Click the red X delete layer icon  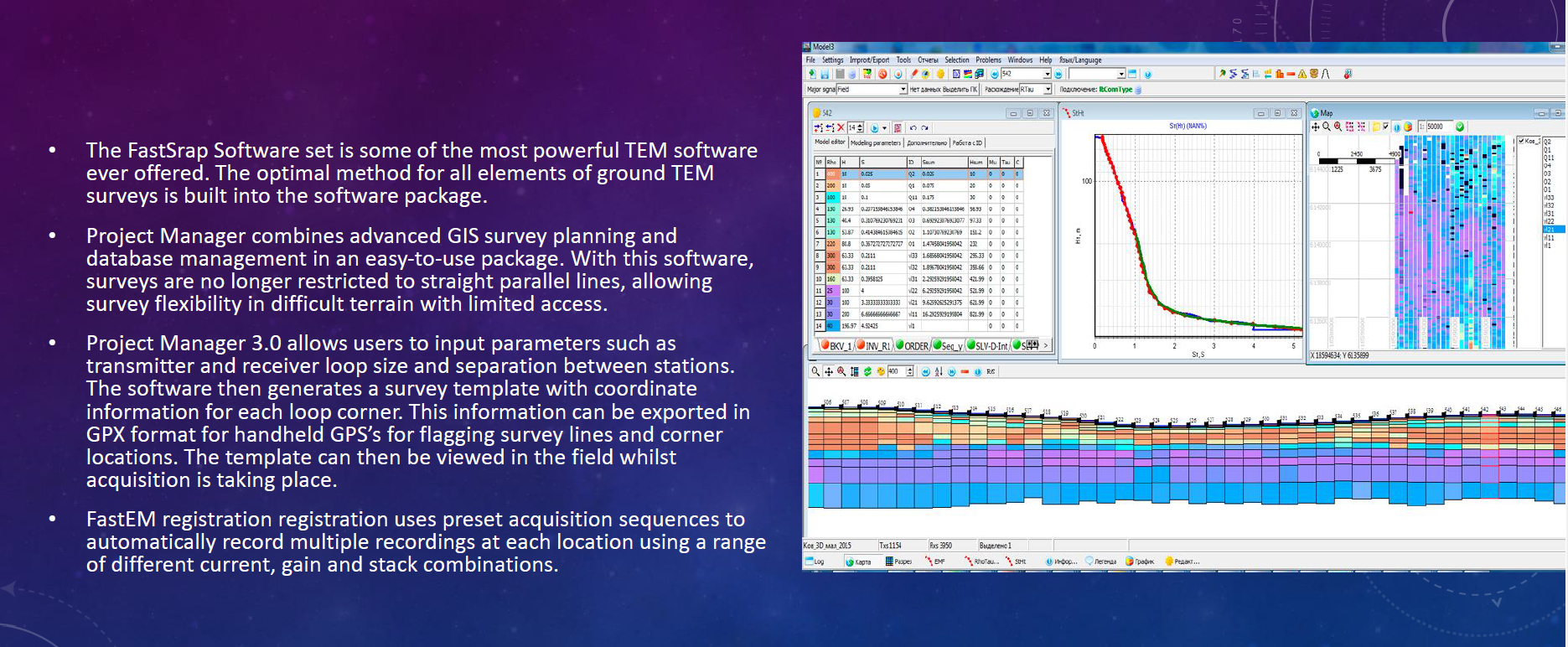coord(841,128)
